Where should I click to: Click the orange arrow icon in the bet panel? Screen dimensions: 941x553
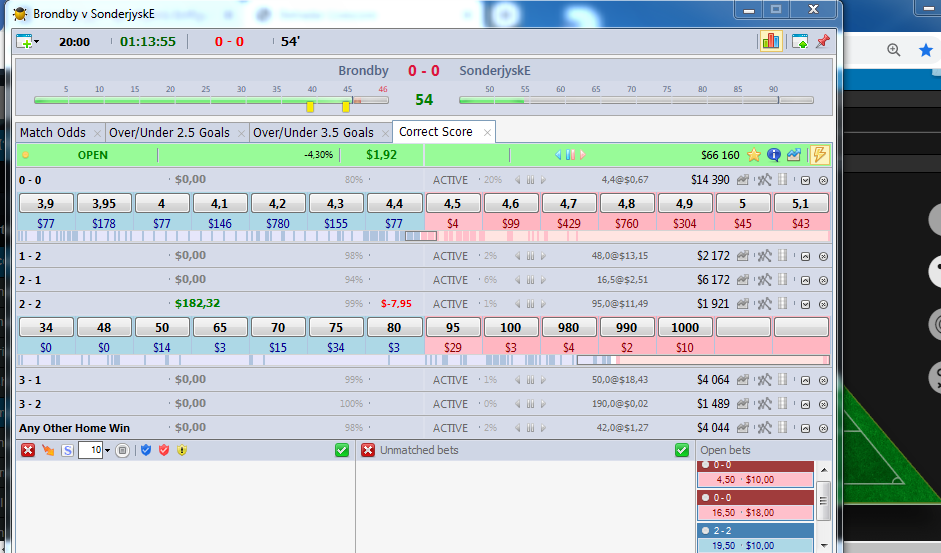pos(48,450)
